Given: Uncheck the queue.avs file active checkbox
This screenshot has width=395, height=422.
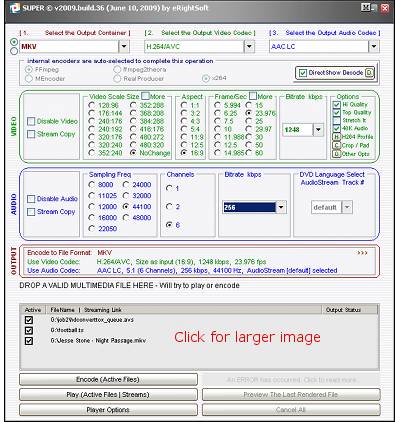Looking at the screenshot, I should 29,320.
